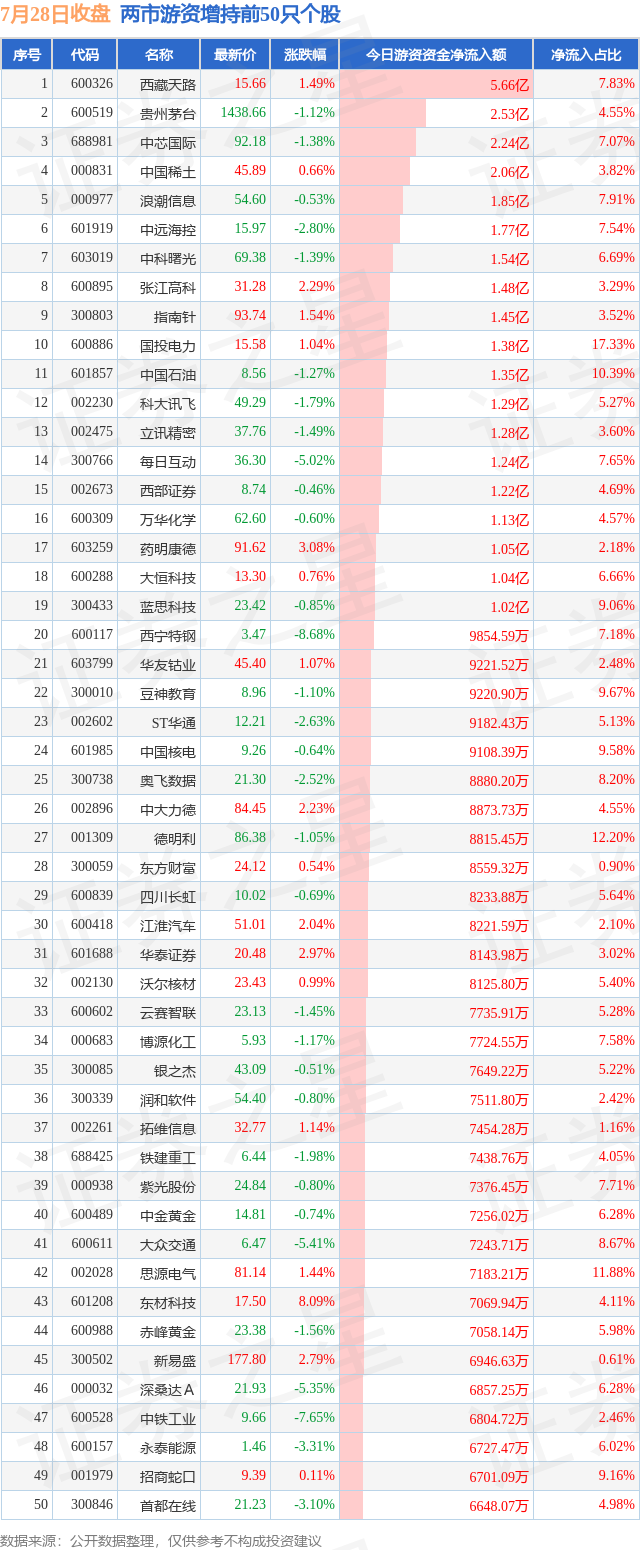Select stock name 铁建重工

pyautogui.click(x=168, y=1158)
